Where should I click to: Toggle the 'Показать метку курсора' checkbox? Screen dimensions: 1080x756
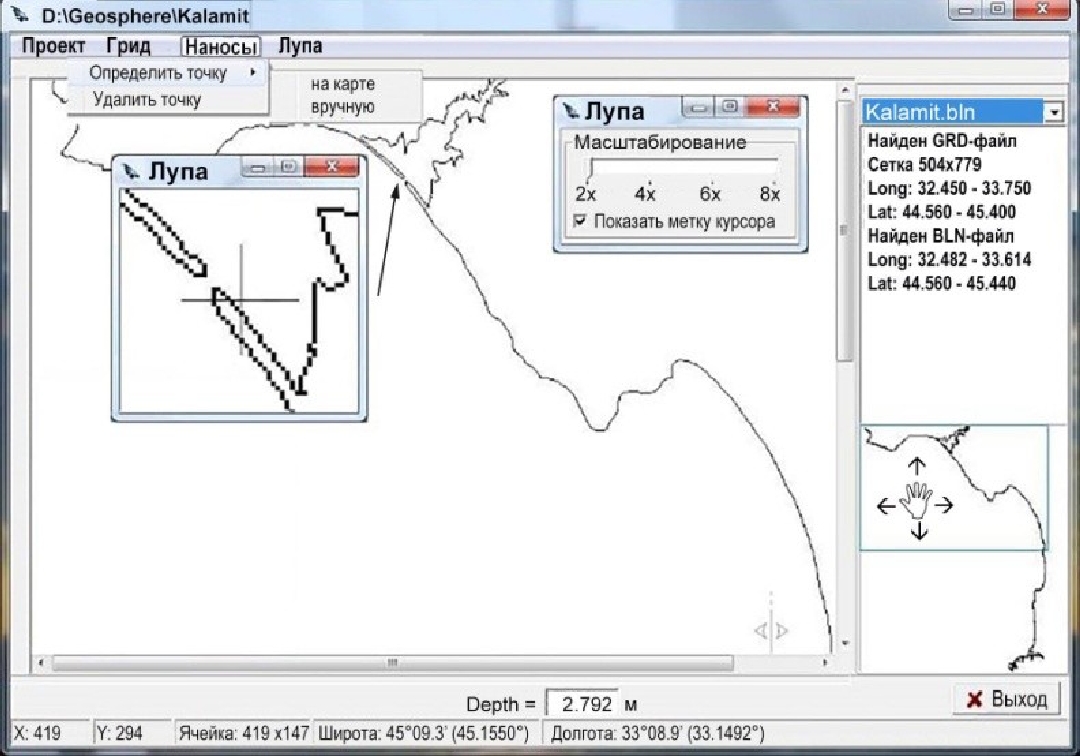579,222
